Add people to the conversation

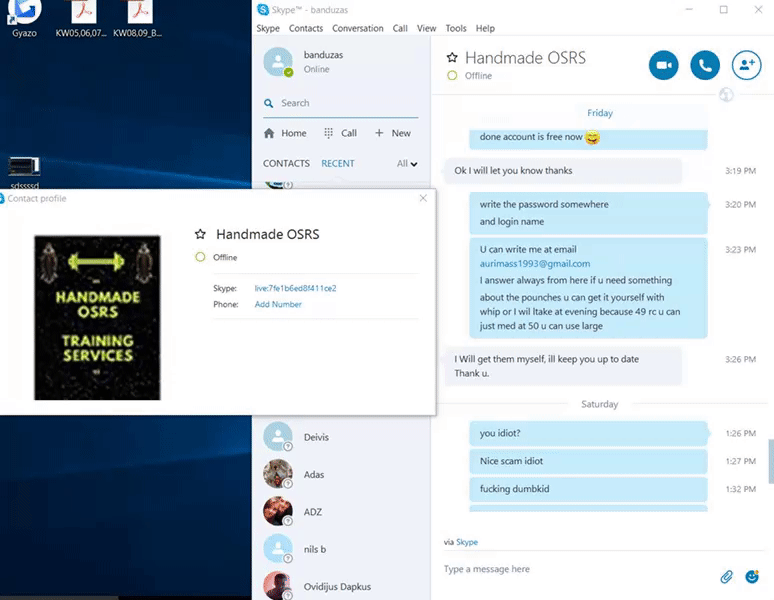(x=746, y=65)
